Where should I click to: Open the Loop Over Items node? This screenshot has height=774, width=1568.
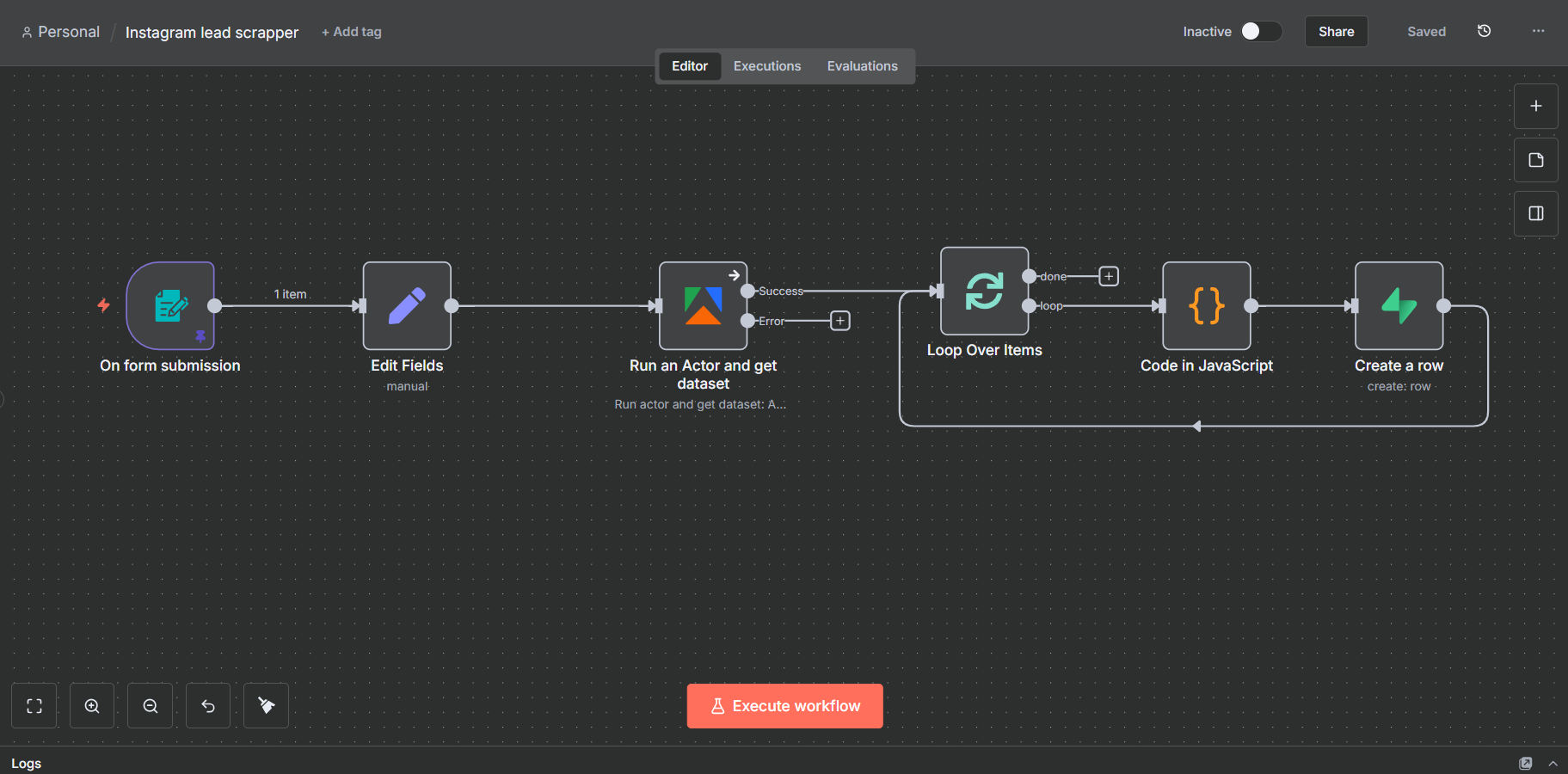point(984,291)
